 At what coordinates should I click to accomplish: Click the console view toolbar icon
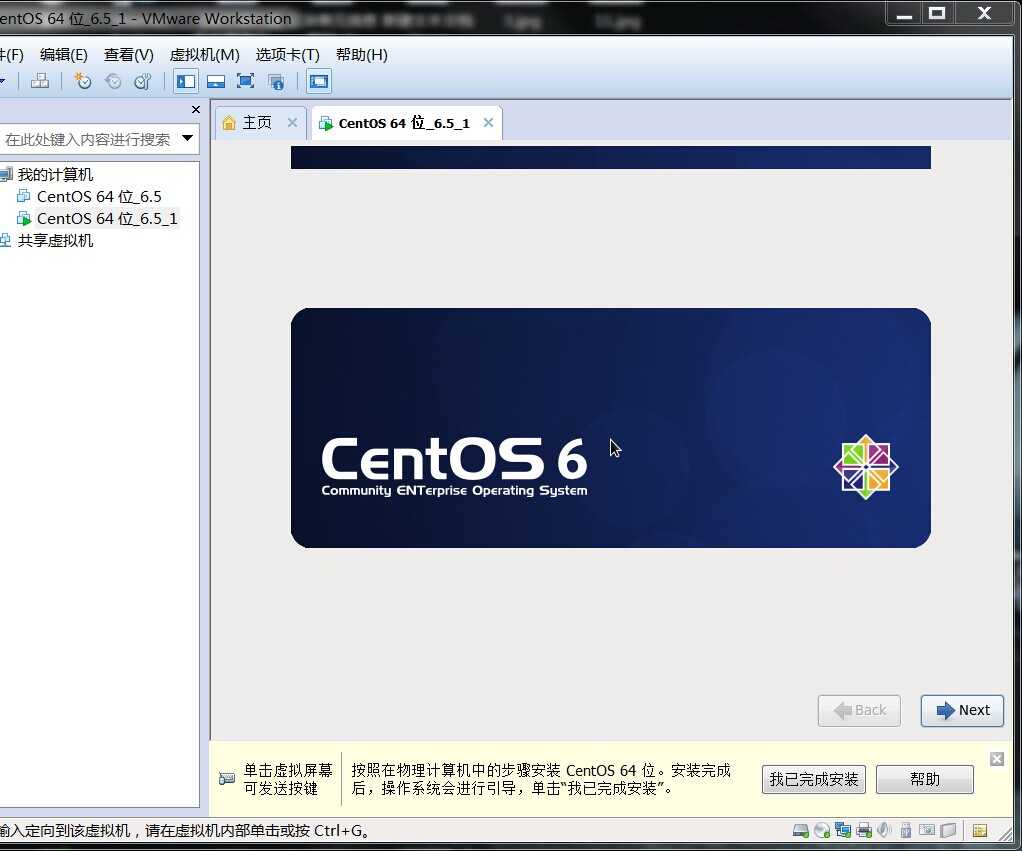pos(319,81)
